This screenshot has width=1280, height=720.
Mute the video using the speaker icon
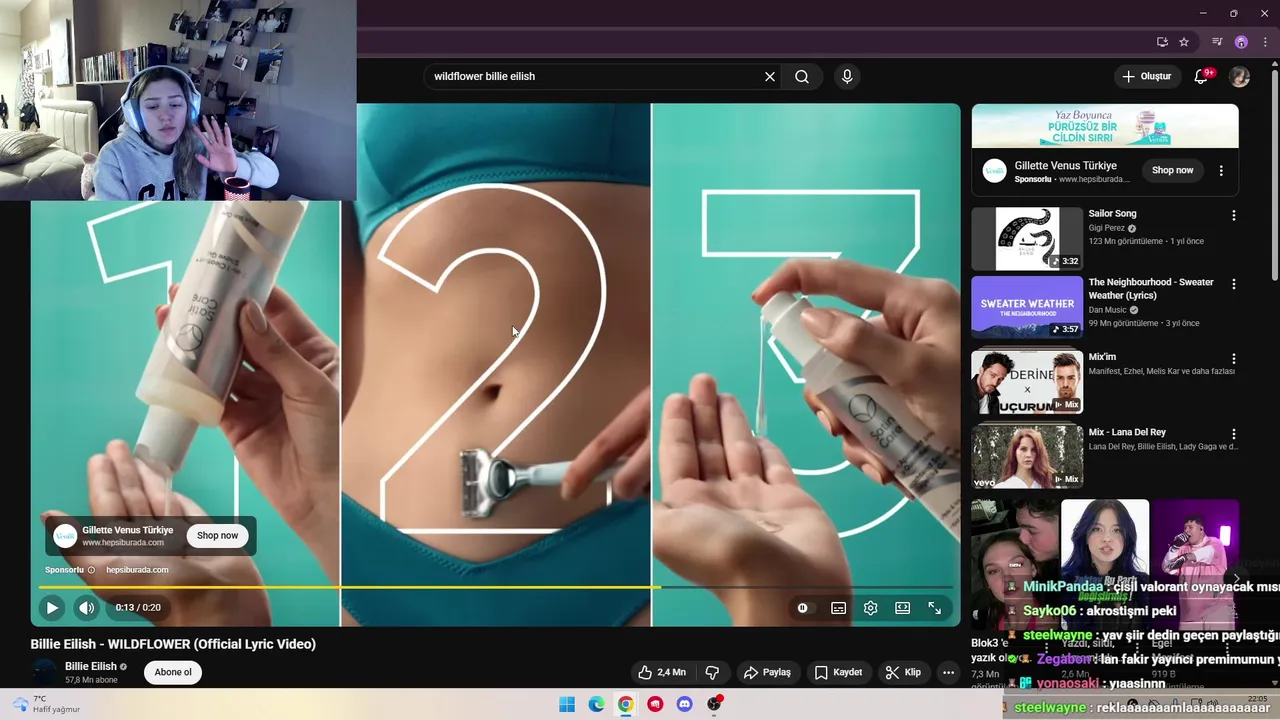click(87, 607)
